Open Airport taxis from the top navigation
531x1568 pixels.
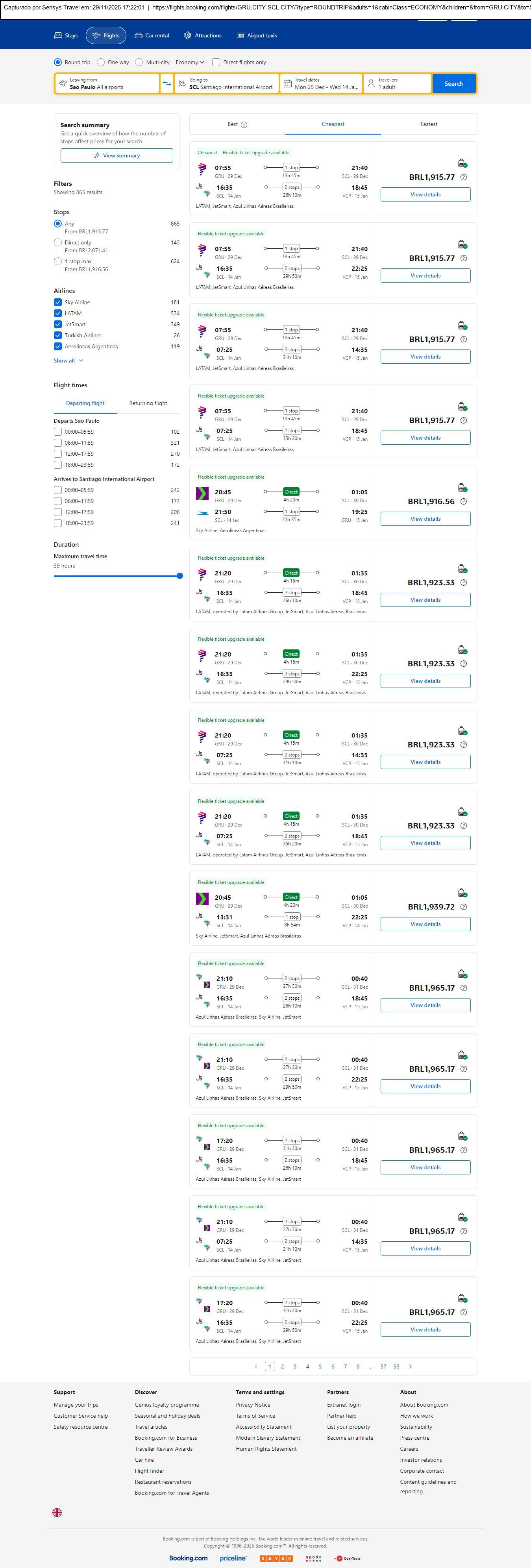(x=256, y=36)
